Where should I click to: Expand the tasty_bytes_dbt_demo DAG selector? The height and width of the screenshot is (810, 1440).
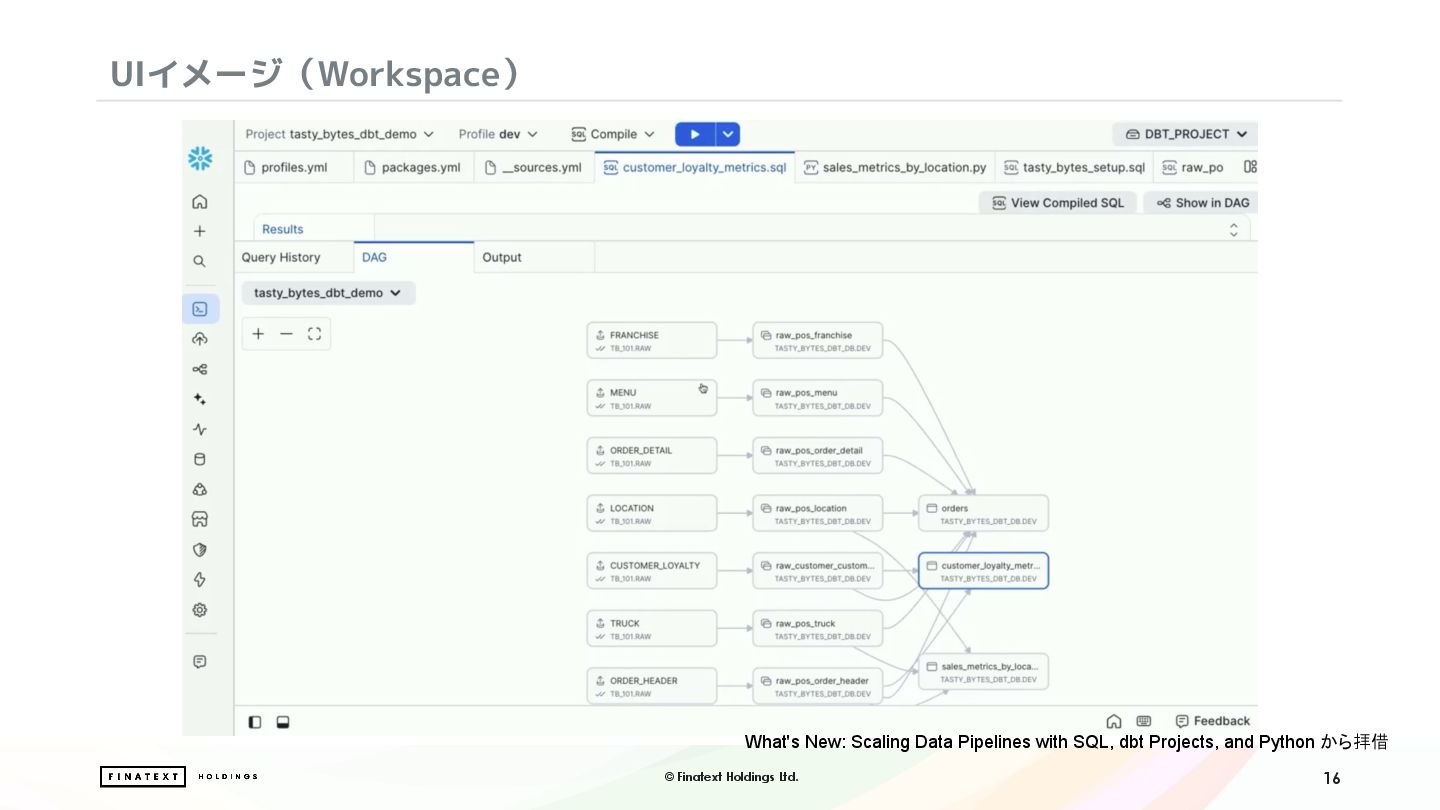(328, 293)
